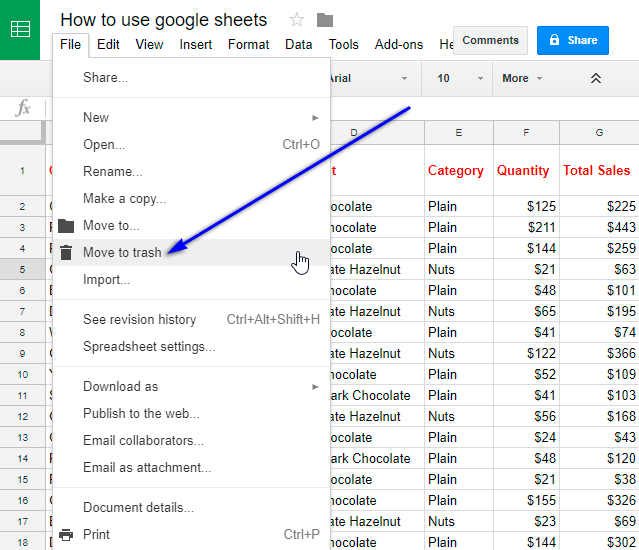Choose Open... from File menu
The height and width of the screenshot is (550, 639).
(192, 145)
